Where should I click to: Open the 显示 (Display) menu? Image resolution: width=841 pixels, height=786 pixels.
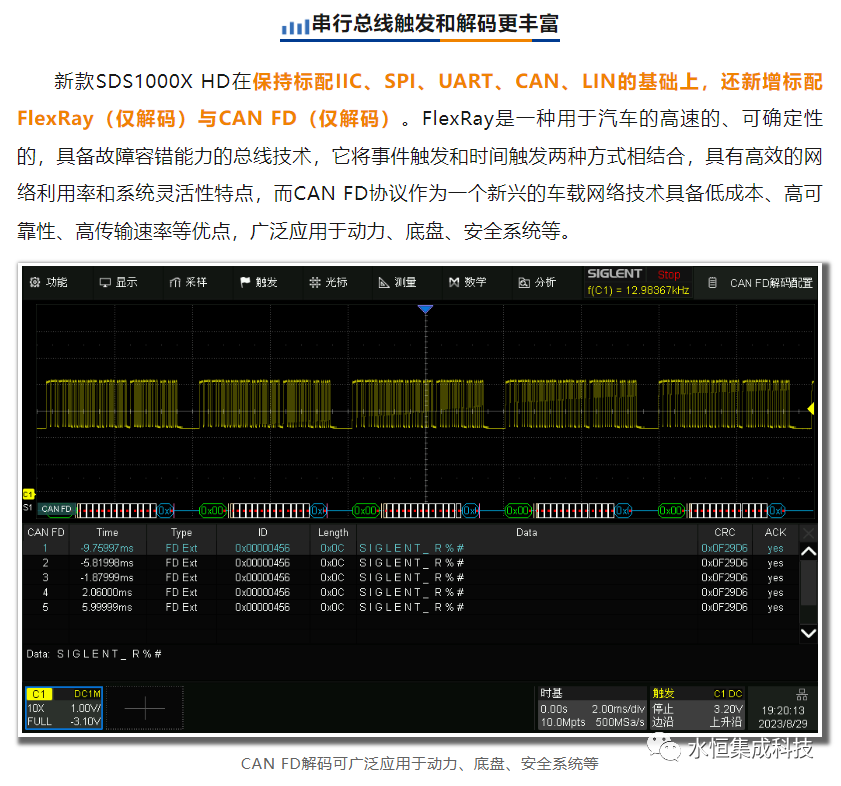pos(119,282)
